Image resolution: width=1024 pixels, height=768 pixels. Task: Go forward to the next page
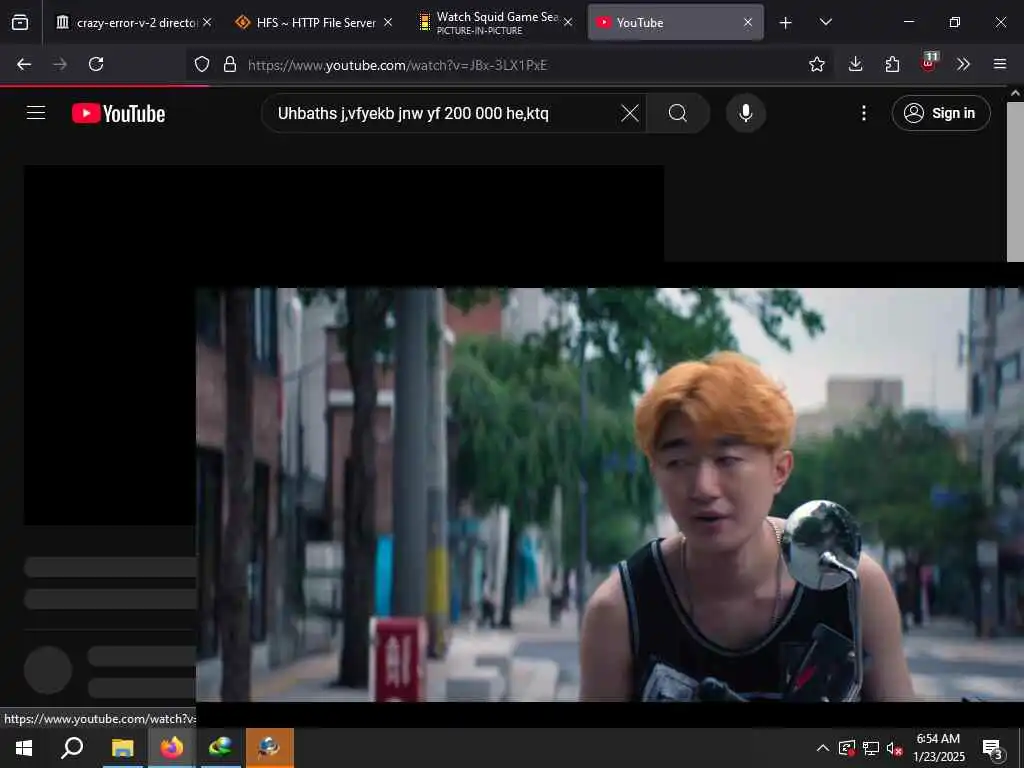click(x=60, y=64)
